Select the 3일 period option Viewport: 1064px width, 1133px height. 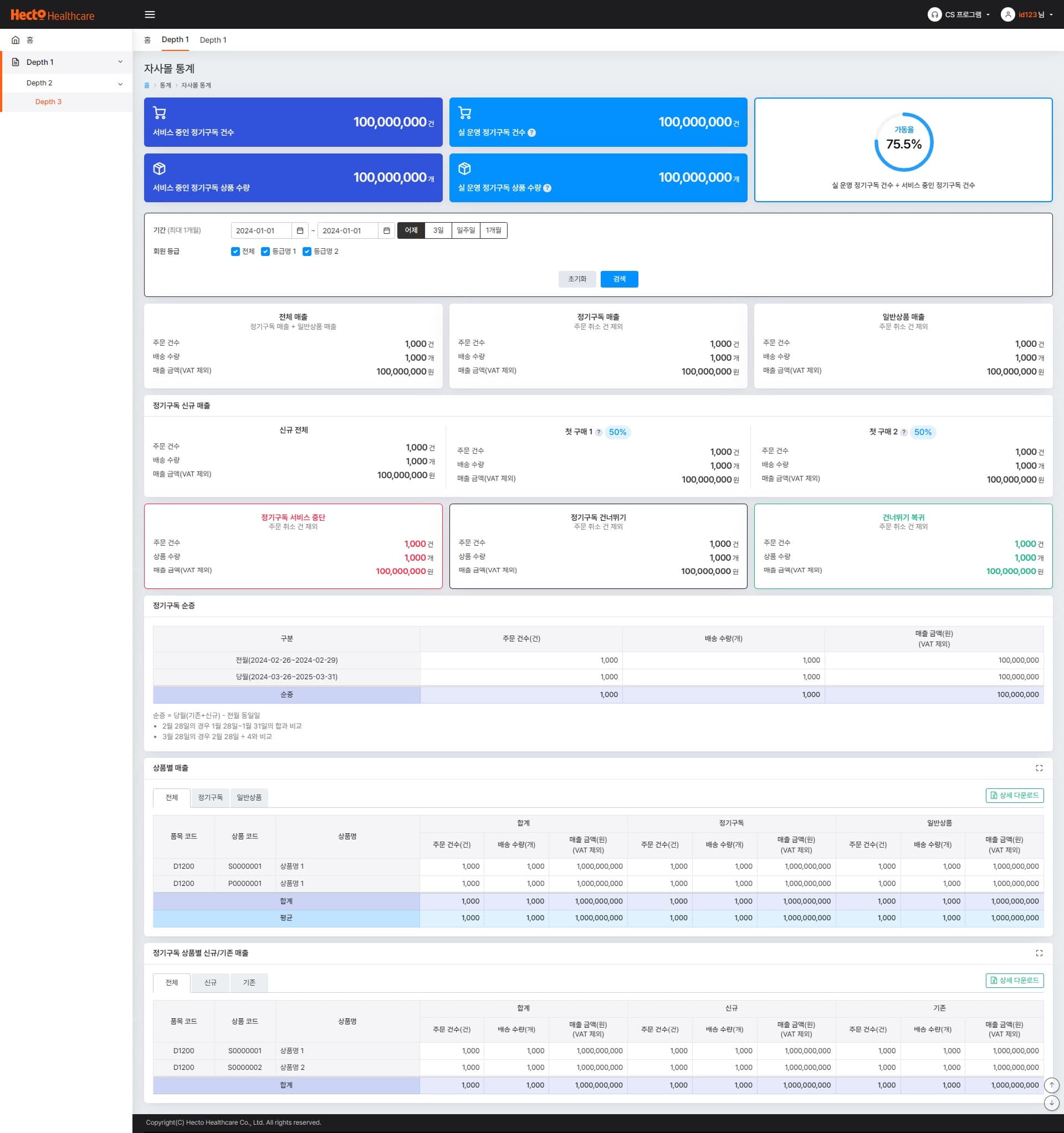click(x=438, y=230)
